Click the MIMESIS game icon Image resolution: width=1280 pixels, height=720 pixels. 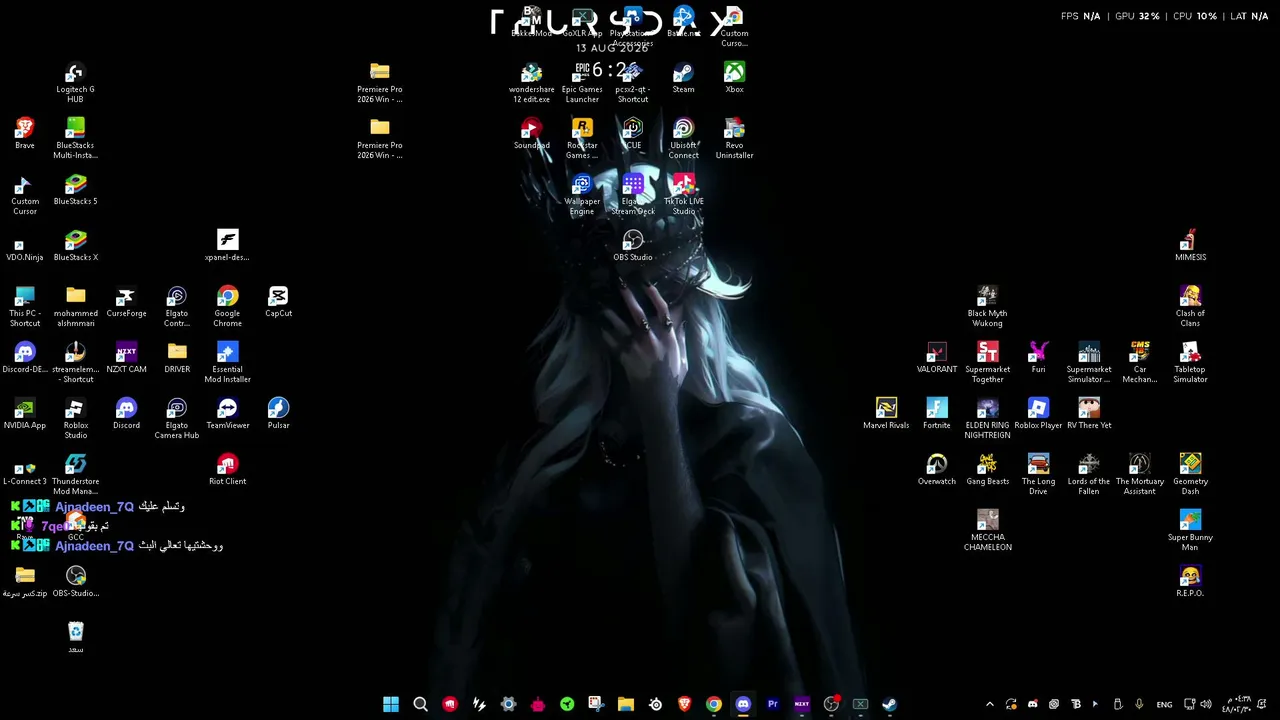(1190, 246)
